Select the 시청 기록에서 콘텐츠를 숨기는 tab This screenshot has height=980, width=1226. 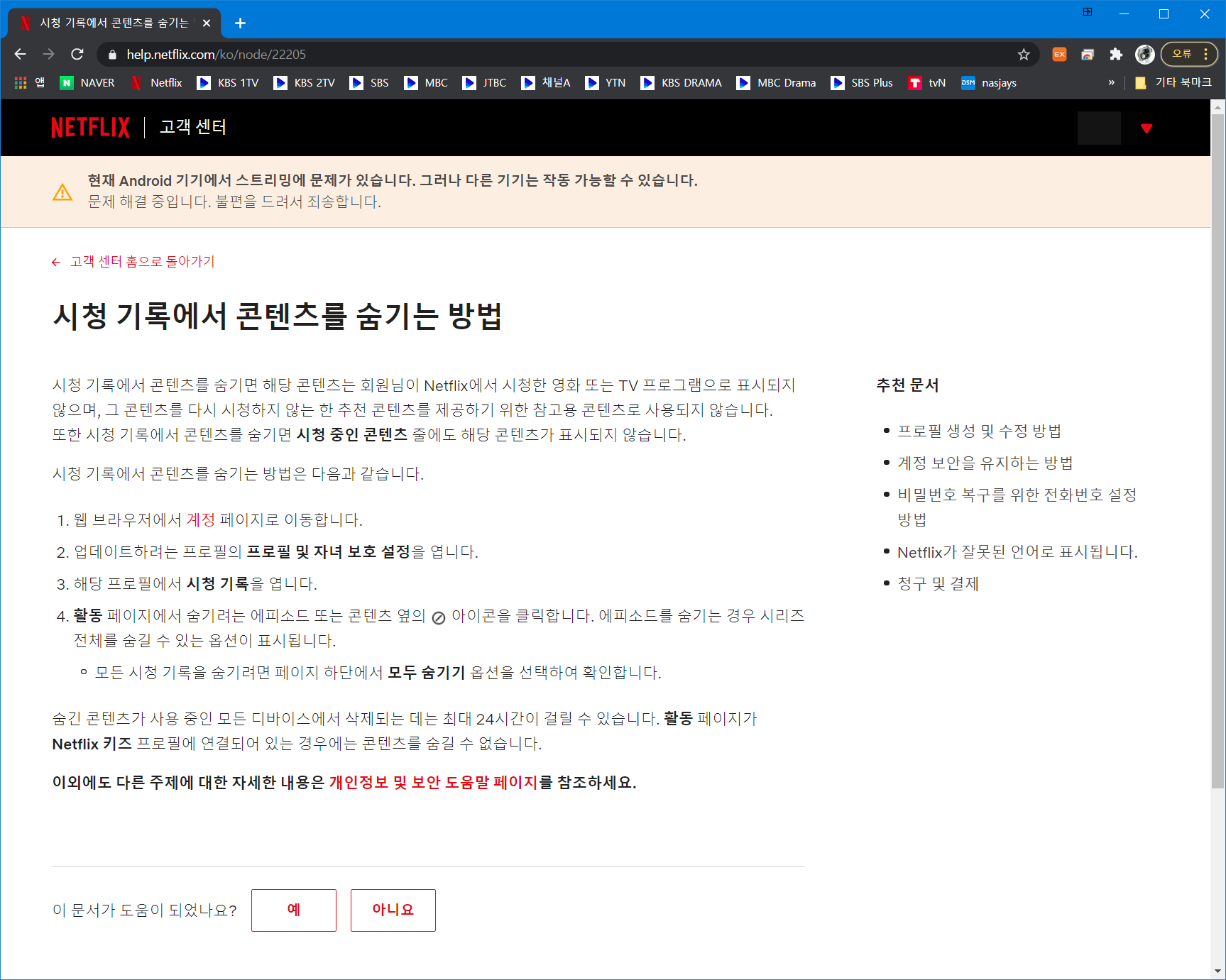[114, 23]
